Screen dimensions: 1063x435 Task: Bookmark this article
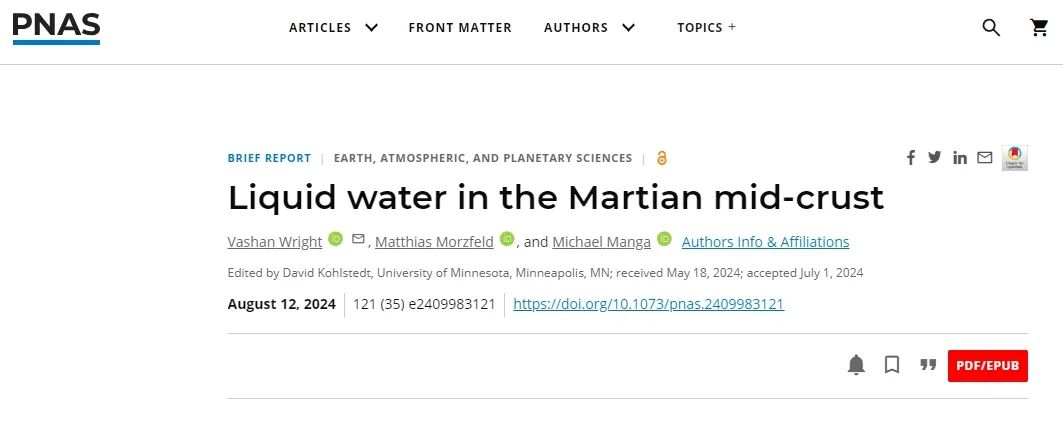[892, 365]
